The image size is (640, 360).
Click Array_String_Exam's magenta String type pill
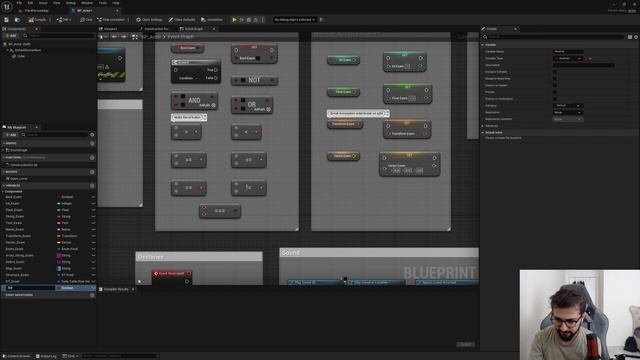tap(59, 256)
